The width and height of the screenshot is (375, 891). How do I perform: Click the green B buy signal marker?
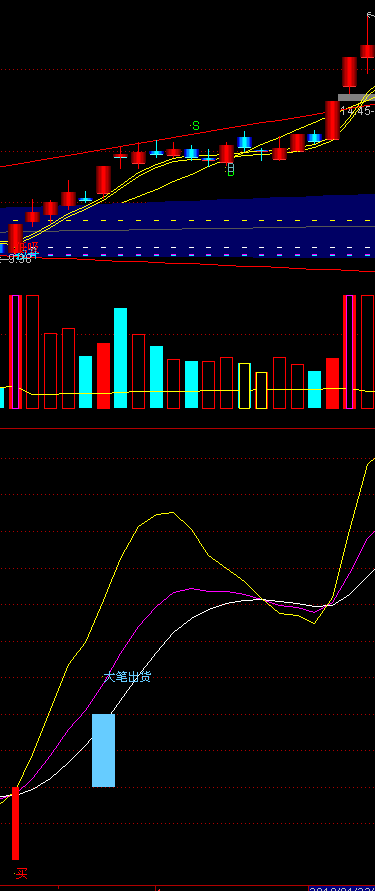[x=230, y=170]
